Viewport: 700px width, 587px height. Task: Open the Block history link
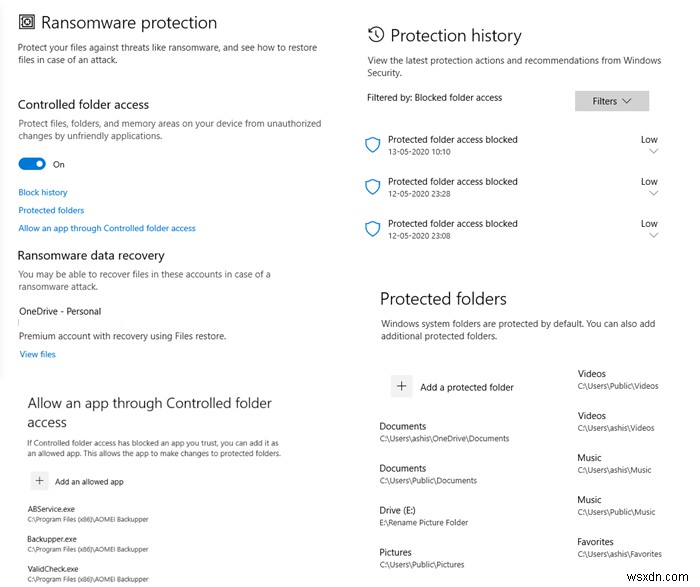[43, 192]
